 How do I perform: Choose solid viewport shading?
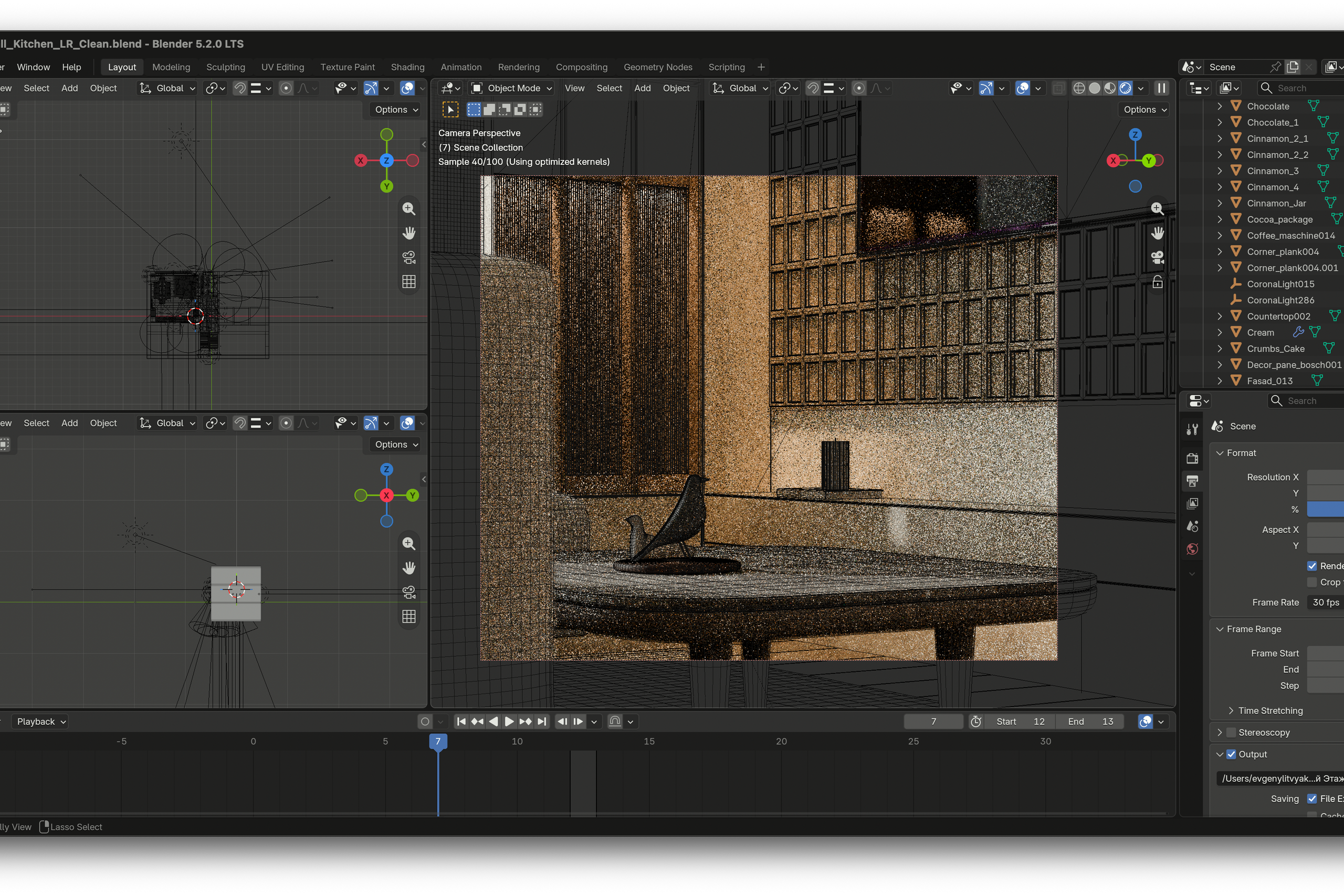coord(1094,88)
